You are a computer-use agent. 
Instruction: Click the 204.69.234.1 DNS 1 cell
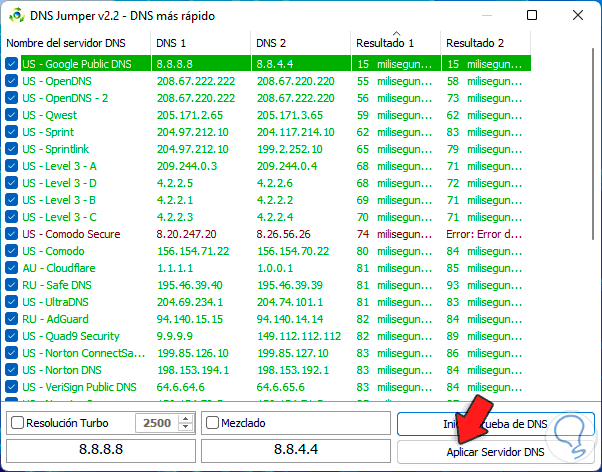point(190,301)
